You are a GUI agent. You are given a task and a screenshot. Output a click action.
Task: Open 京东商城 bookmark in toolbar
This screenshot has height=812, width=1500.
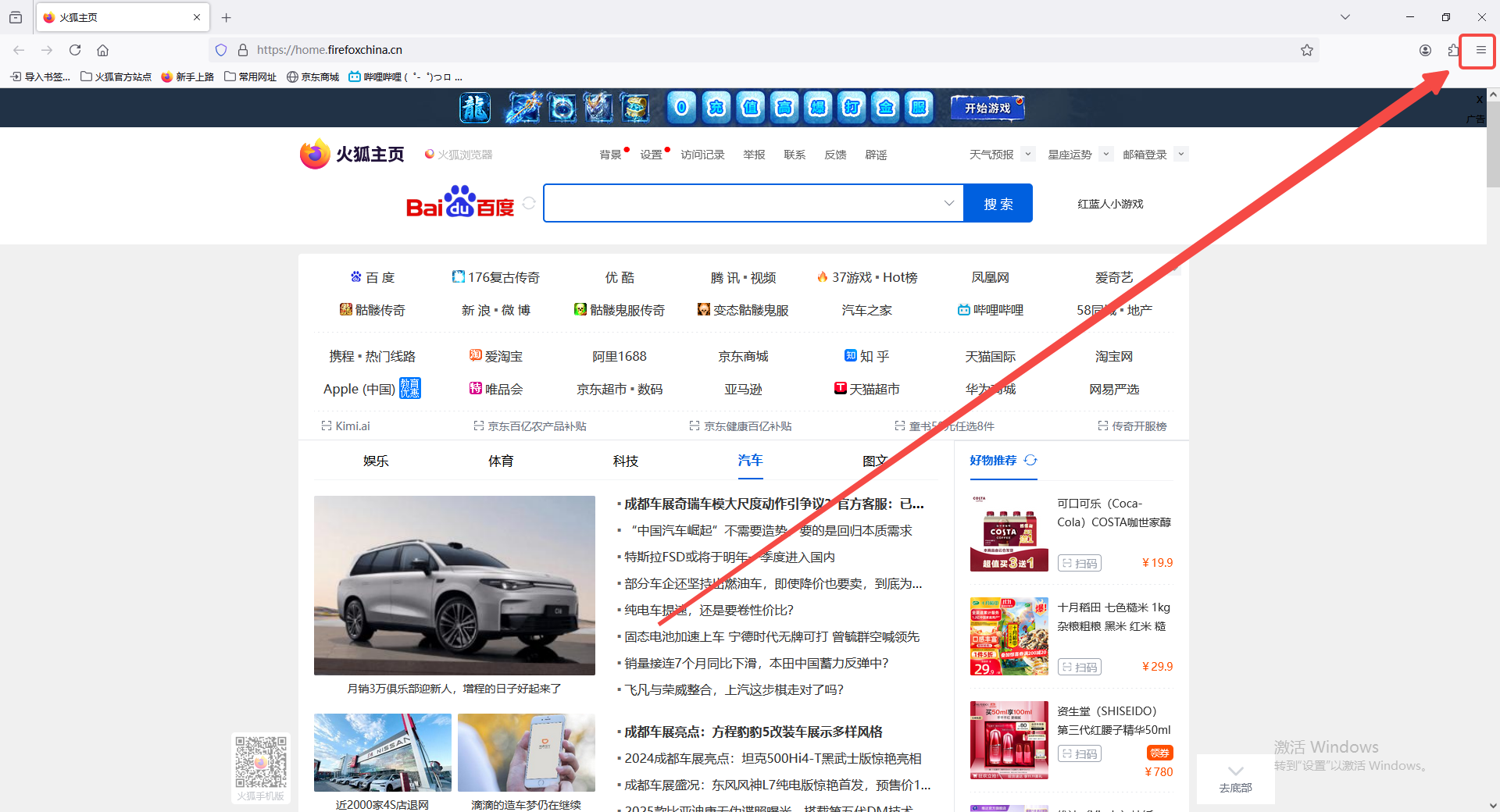pyautogui.click(x=312, y=77)
